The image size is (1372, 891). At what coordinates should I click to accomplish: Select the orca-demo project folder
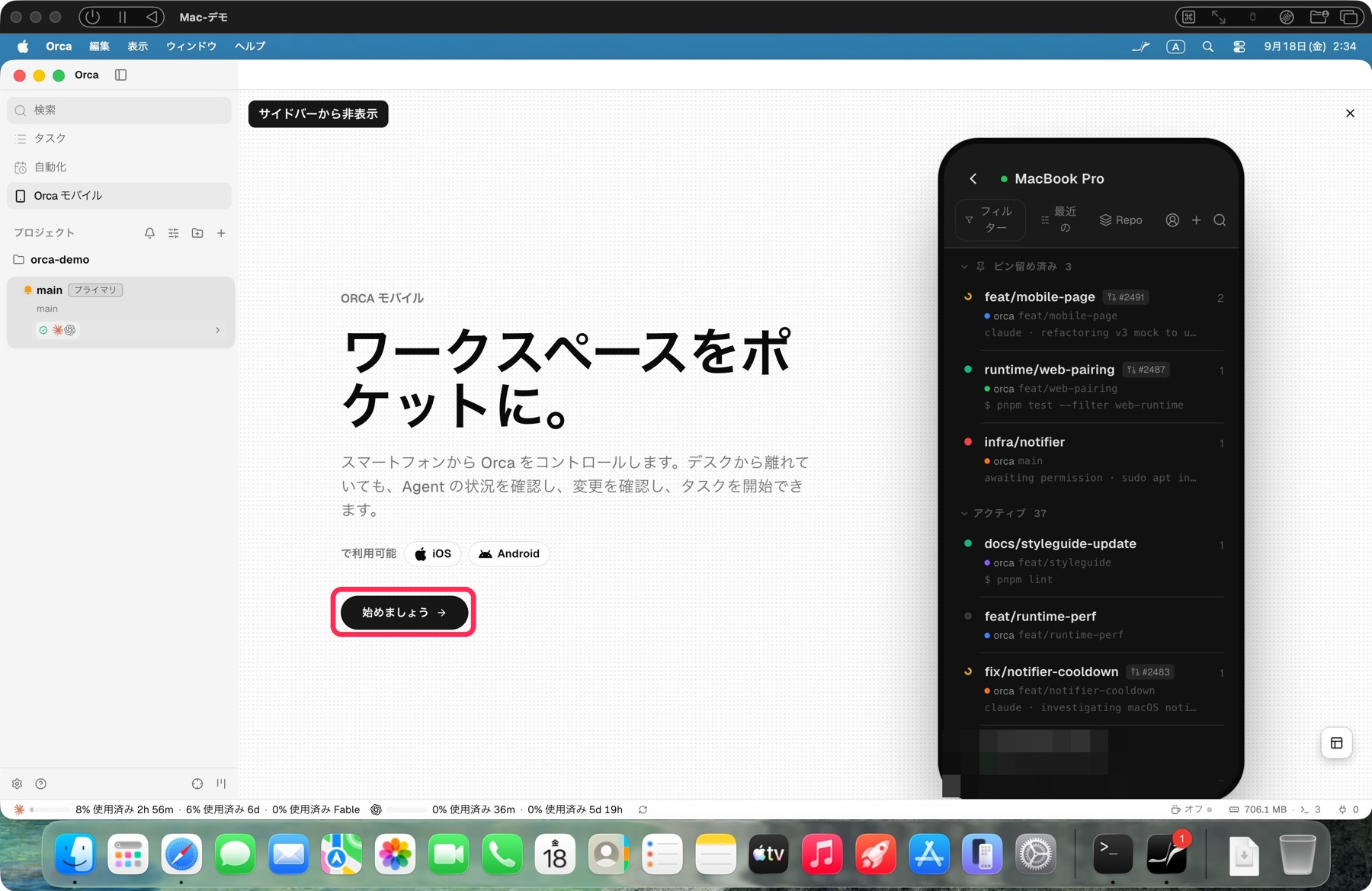coord(59,259)
